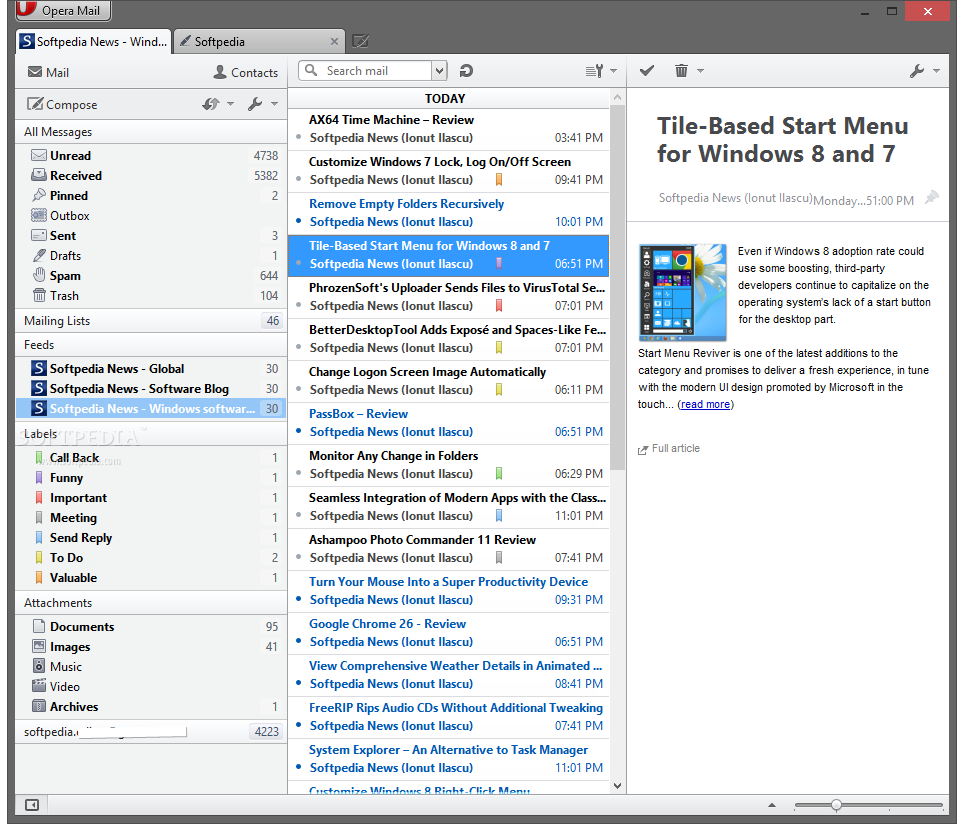This screenshot has height=824, width=957.
Task: Expand the list view settings dropdown arrow
Action: [x=613, y=71]
